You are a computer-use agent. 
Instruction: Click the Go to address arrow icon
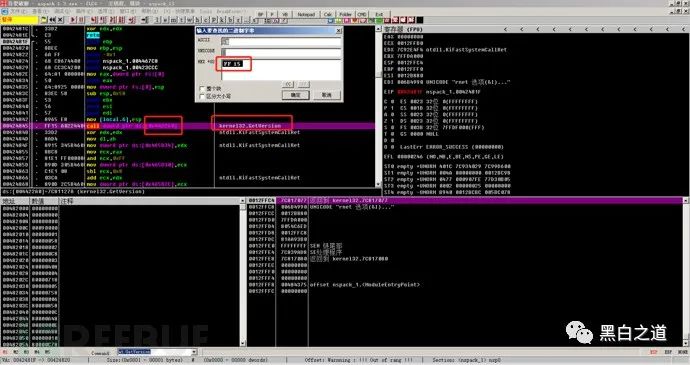[x=144, y=20]
